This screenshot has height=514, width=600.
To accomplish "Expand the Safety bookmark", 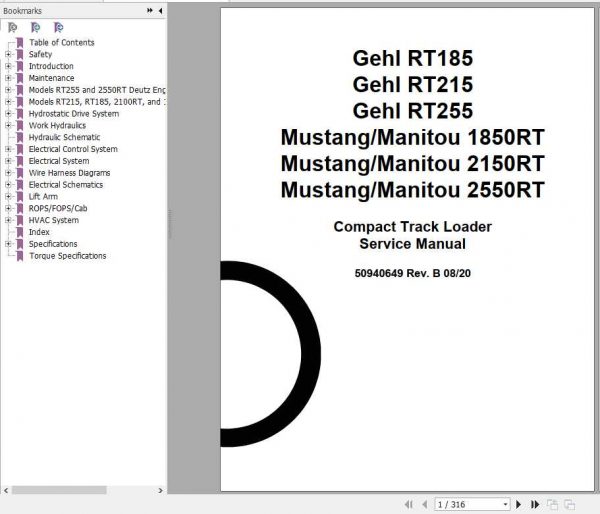I will pos(8,54).
